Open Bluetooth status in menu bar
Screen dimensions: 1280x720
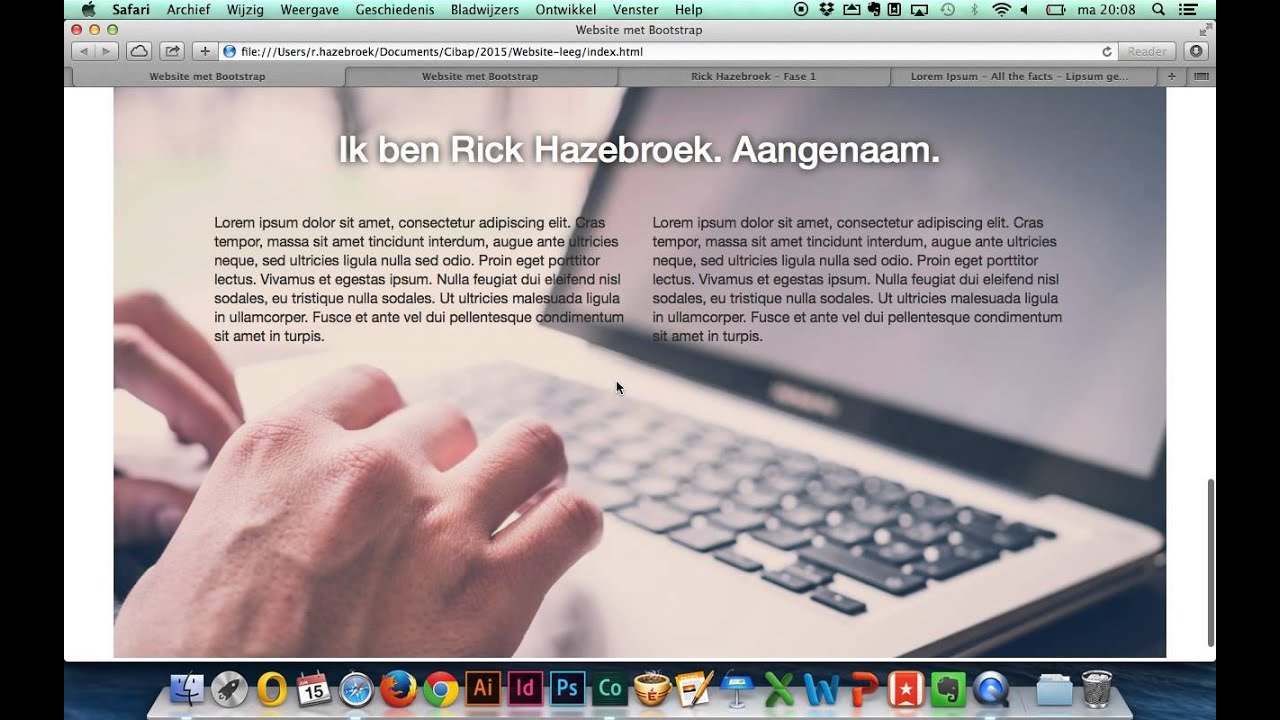[974, 9]
